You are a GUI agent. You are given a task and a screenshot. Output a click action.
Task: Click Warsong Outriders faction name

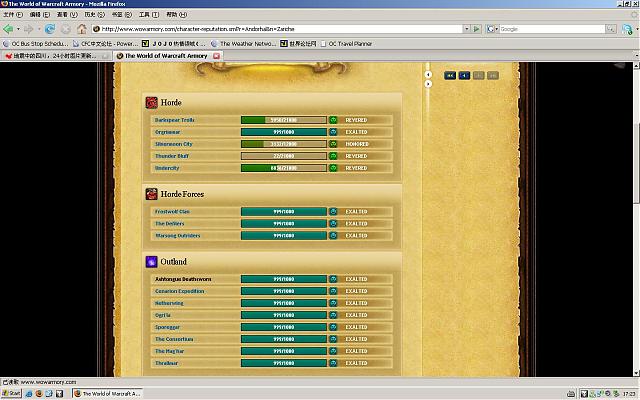click(x=178, y=236)
